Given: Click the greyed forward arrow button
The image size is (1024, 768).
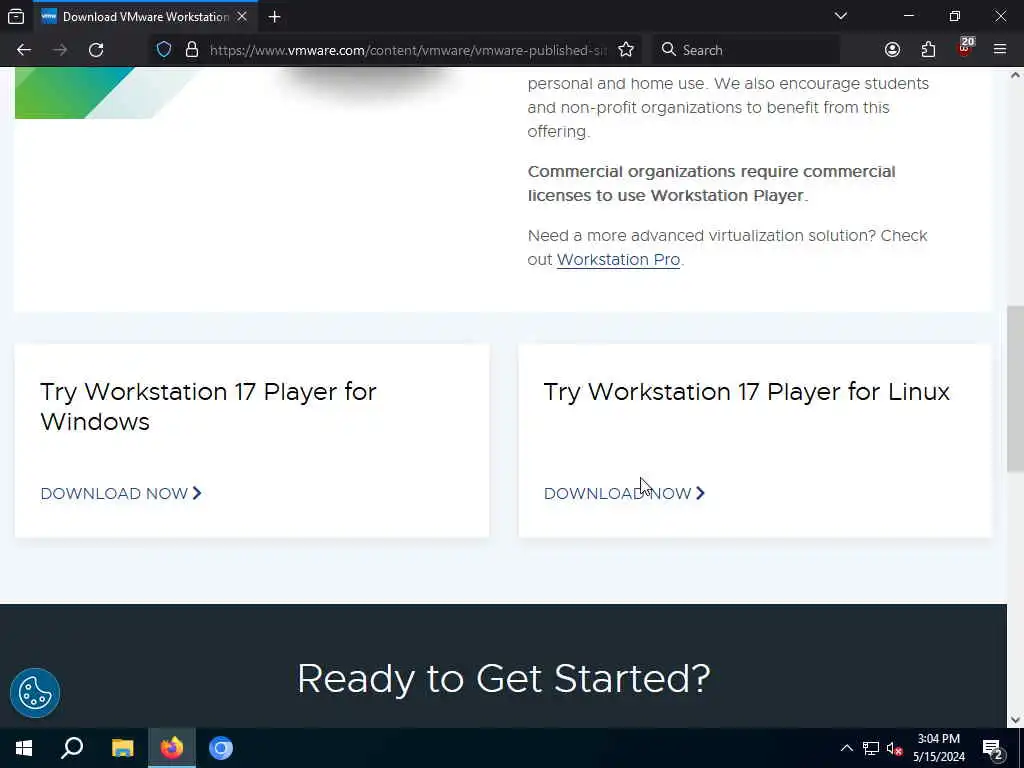Looking at the screenshot, I should 60,50.
